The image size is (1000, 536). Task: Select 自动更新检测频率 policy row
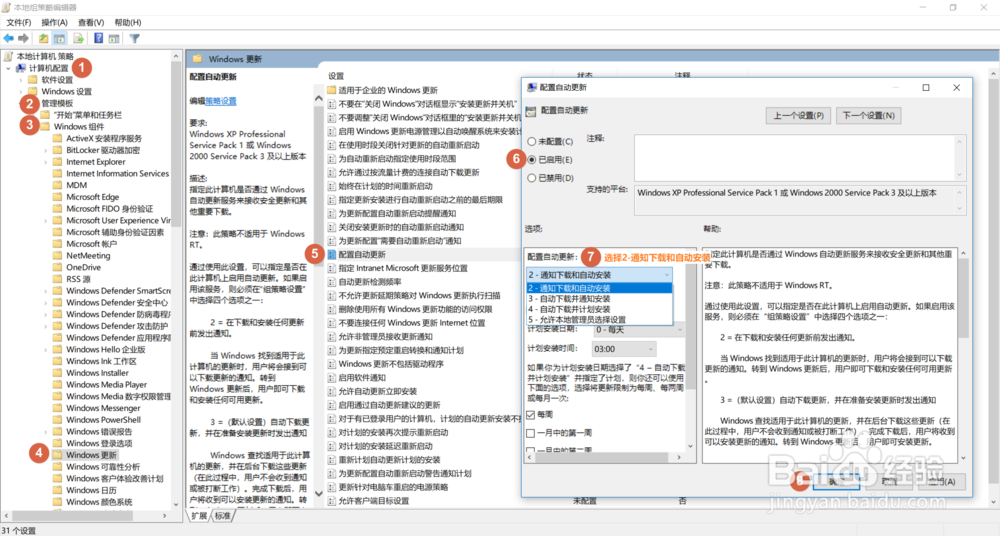[370, 282]
